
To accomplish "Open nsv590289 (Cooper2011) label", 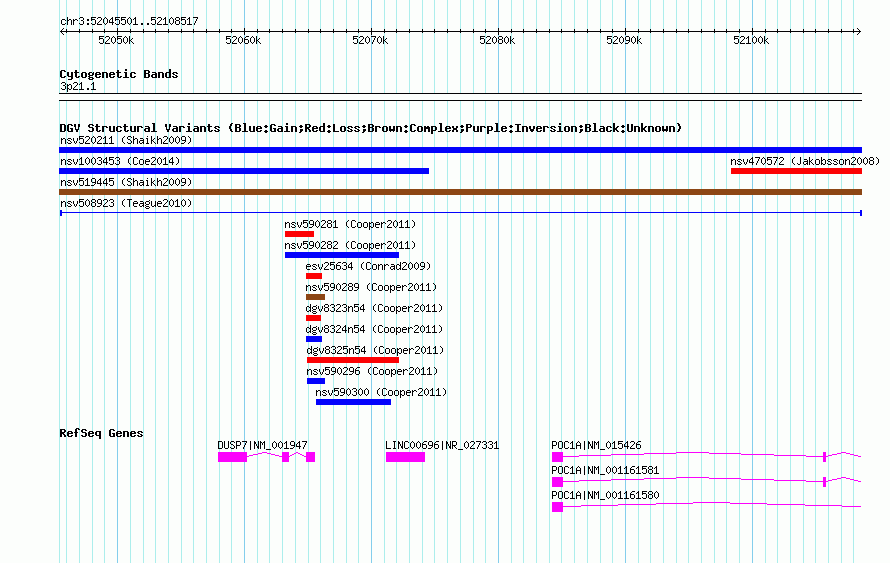I will (x=371, y=287).
